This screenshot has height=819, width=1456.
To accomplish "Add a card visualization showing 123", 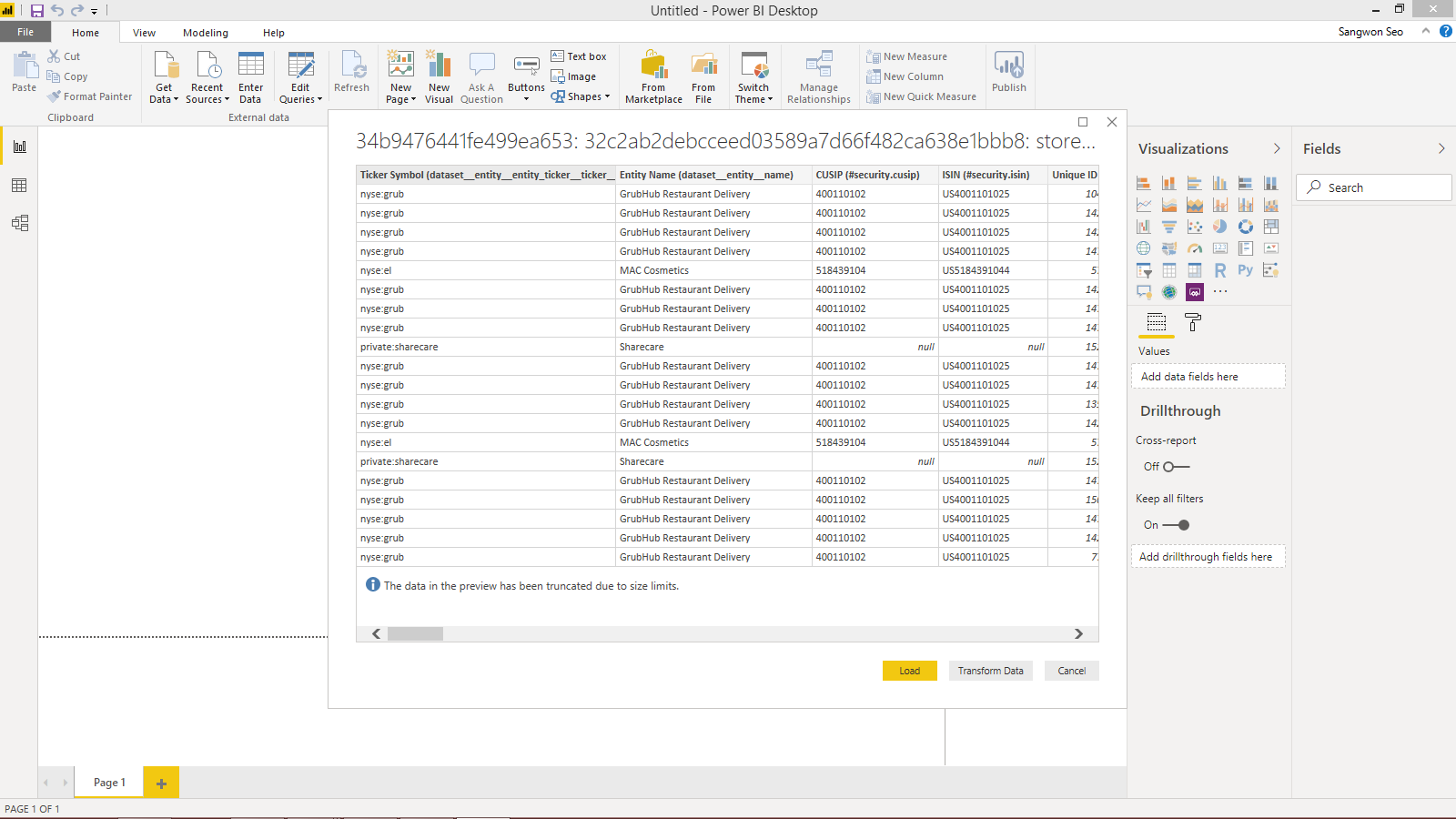I will tap(1220, 248).
